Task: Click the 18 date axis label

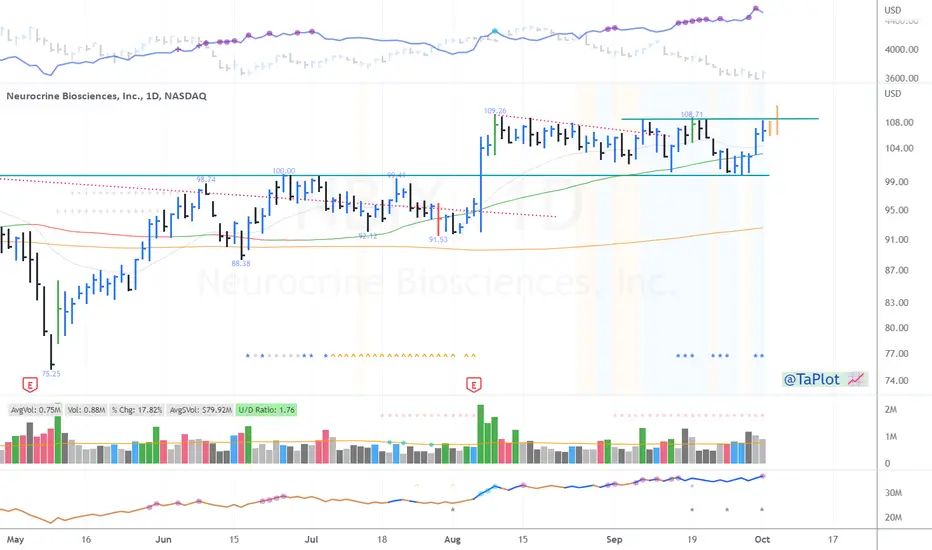Action: (382, 539)
